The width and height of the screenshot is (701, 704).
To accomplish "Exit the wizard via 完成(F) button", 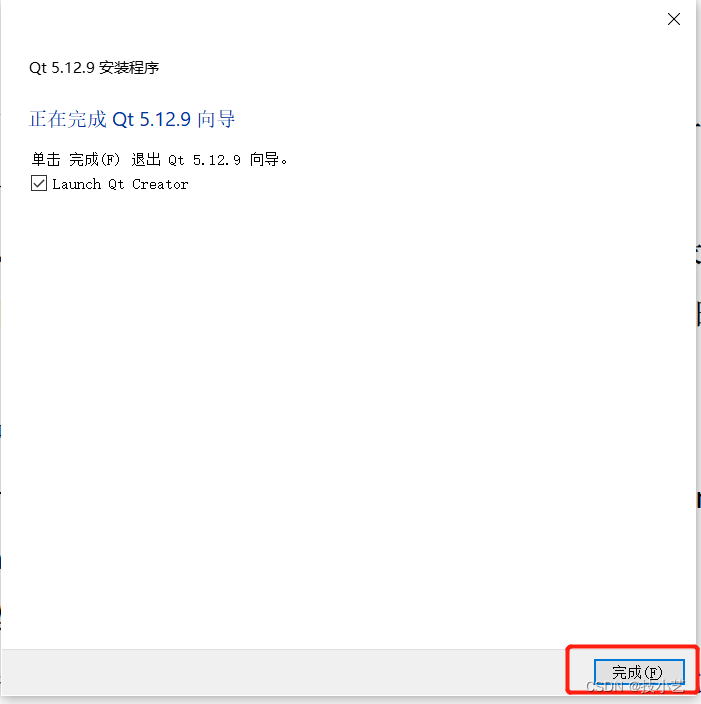I will click(x=639, y=672).
